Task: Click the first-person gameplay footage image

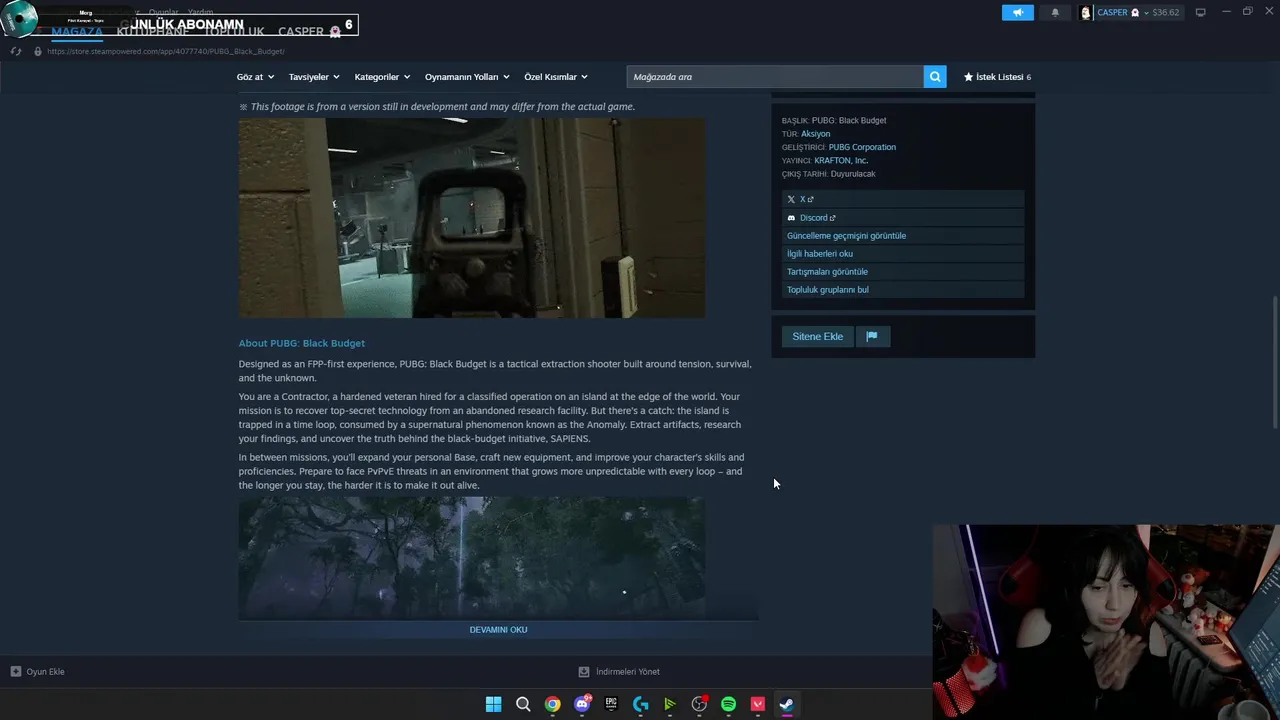Action: point(472,218)
